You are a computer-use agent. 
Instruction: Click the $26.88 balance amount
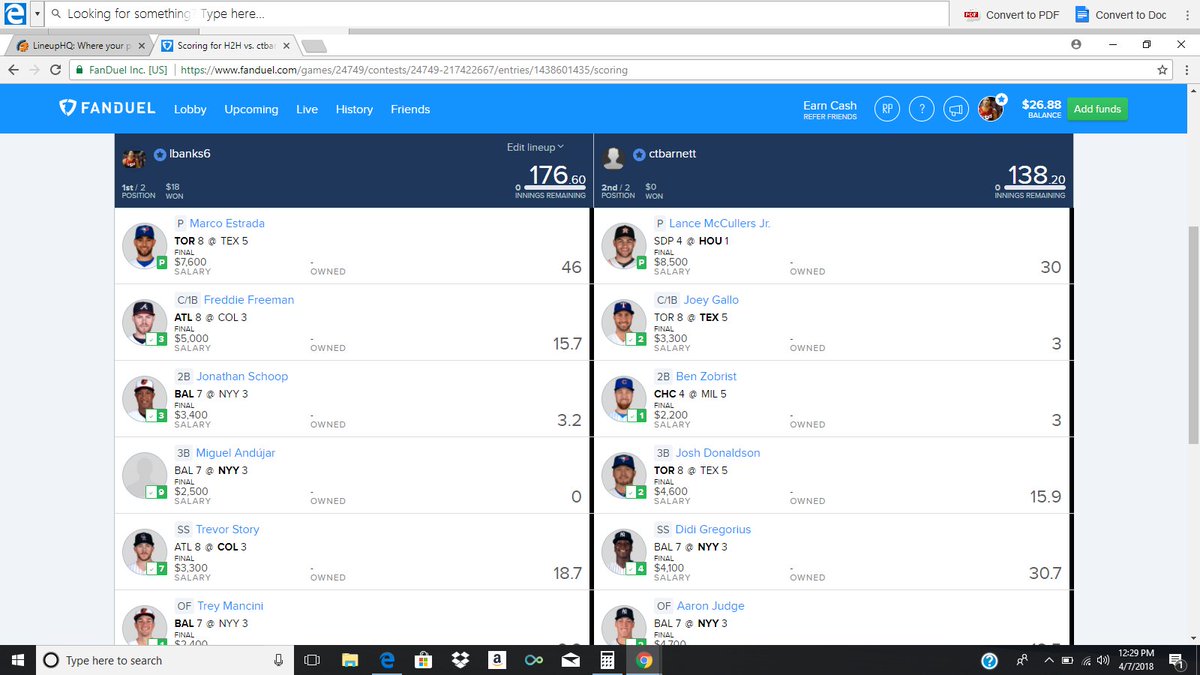click(1041, 104)
